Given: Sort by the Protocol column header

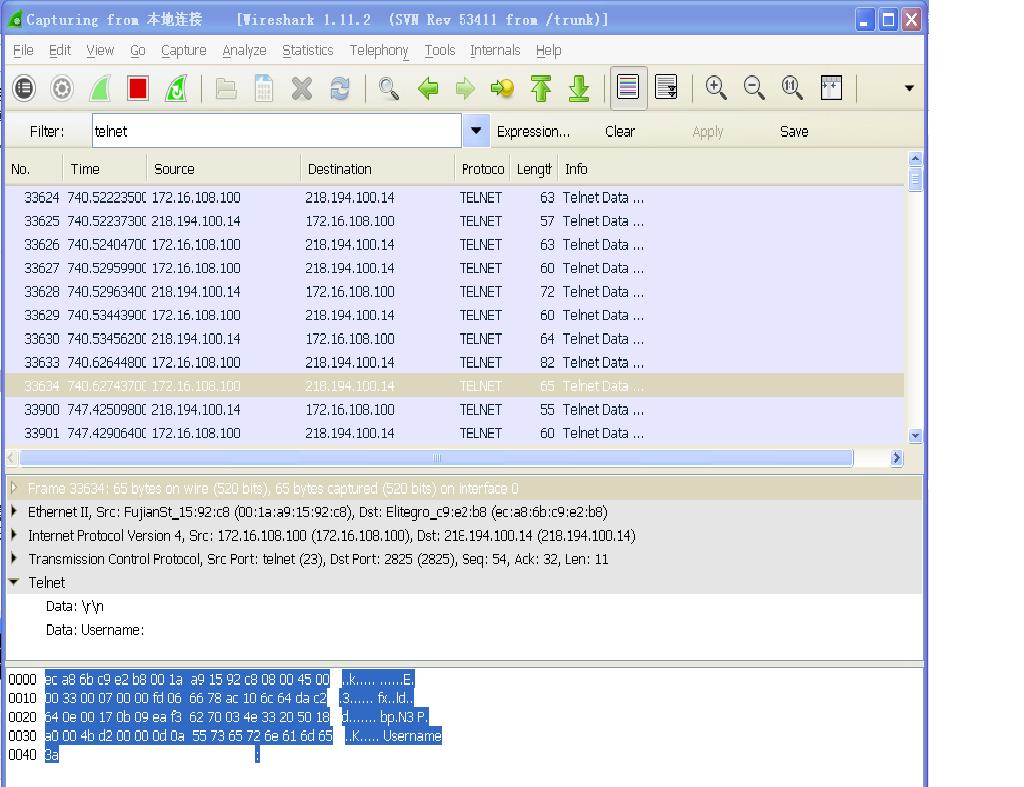Looking at the screenshot, I should click(x=483, y=169).
